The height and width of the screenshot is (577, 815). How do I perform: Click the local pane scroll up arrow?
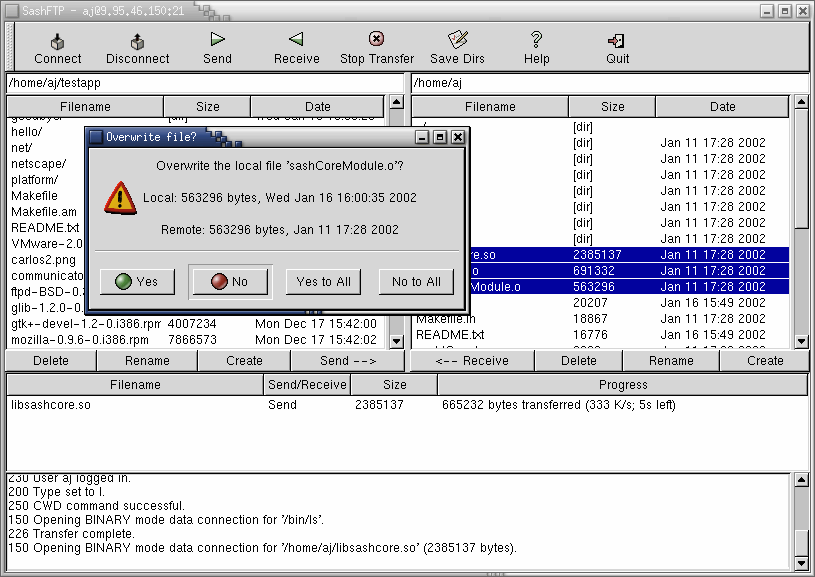397,102
